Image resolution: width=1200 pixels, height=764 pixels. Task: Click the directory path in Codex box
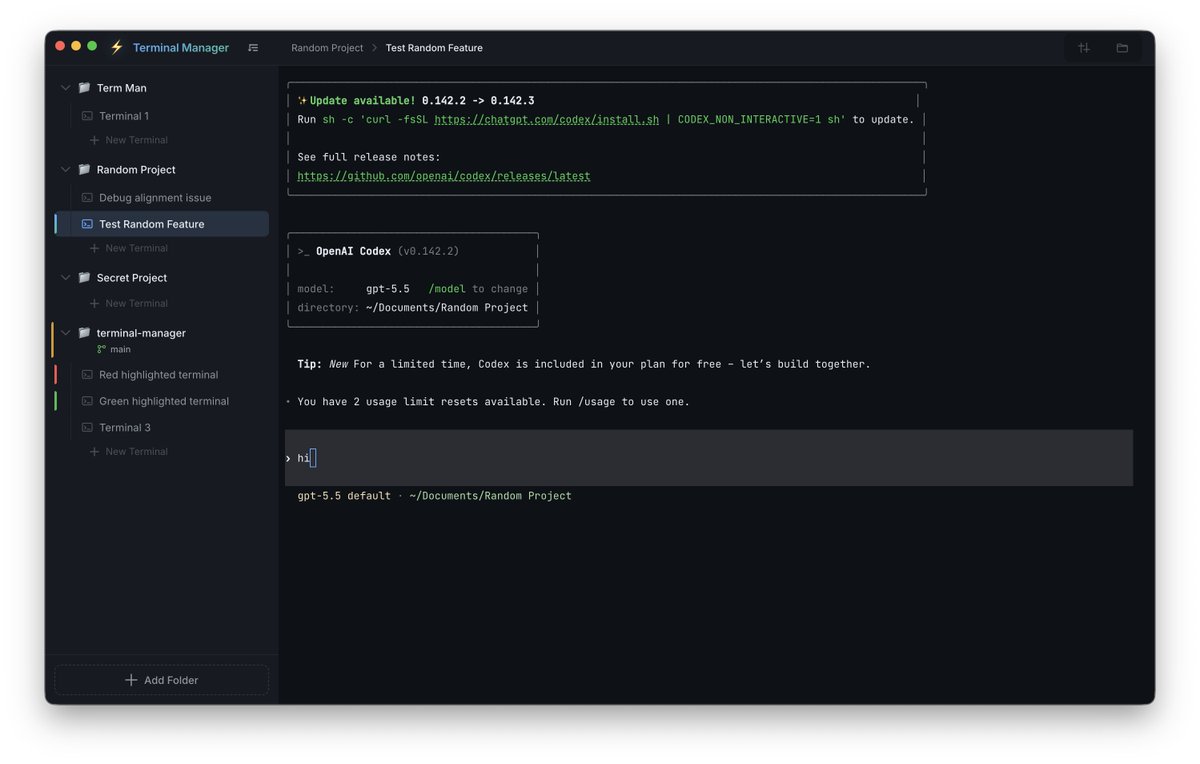(447, 308)
